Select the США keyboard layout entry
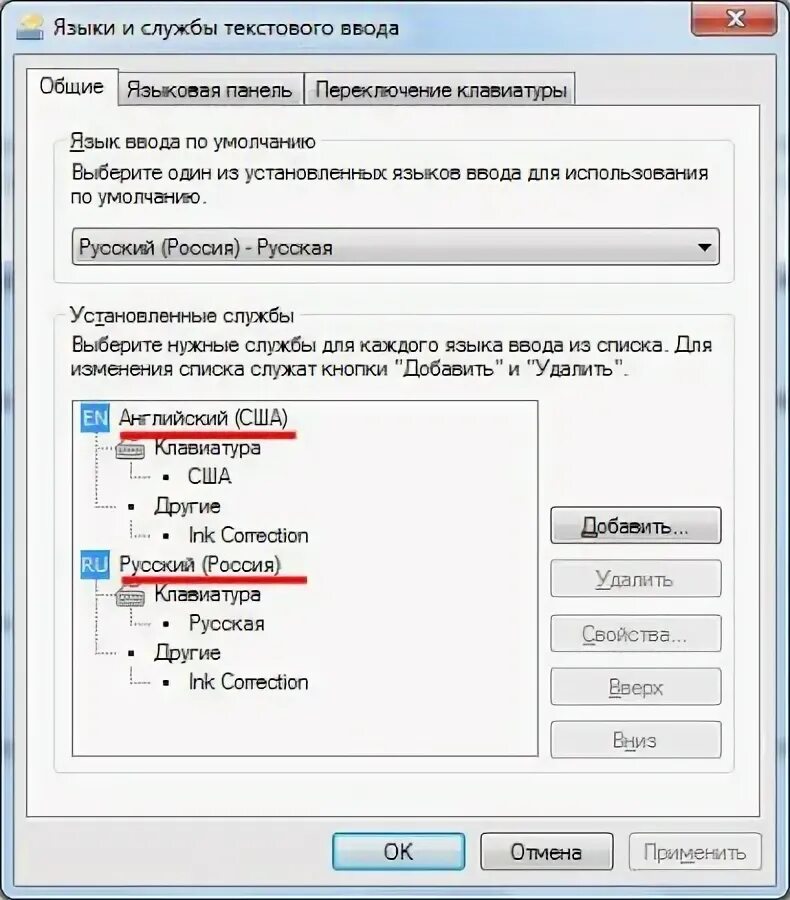 (210, 476)
